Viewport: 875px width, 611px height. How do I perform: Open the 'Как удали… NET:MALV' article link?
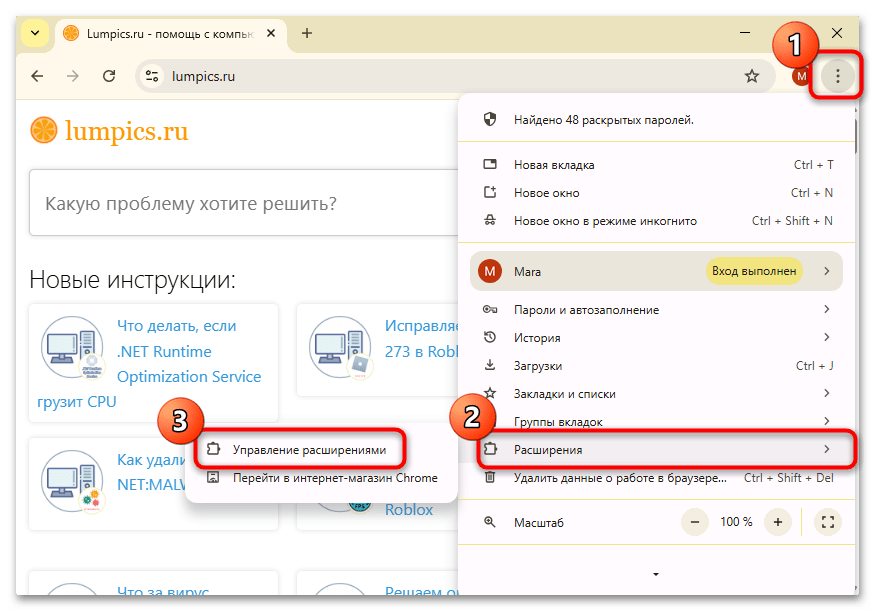pyautogui.click(x=151, y=472)
